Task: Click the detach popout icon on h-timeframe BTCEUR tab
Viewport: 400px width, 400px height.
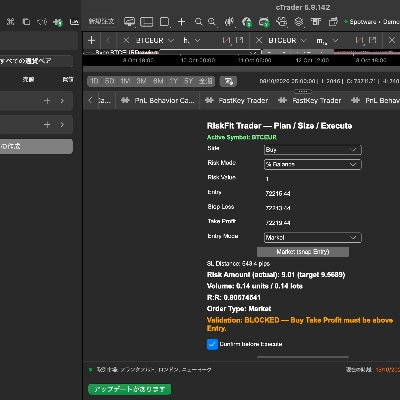Action: [239, 40]
